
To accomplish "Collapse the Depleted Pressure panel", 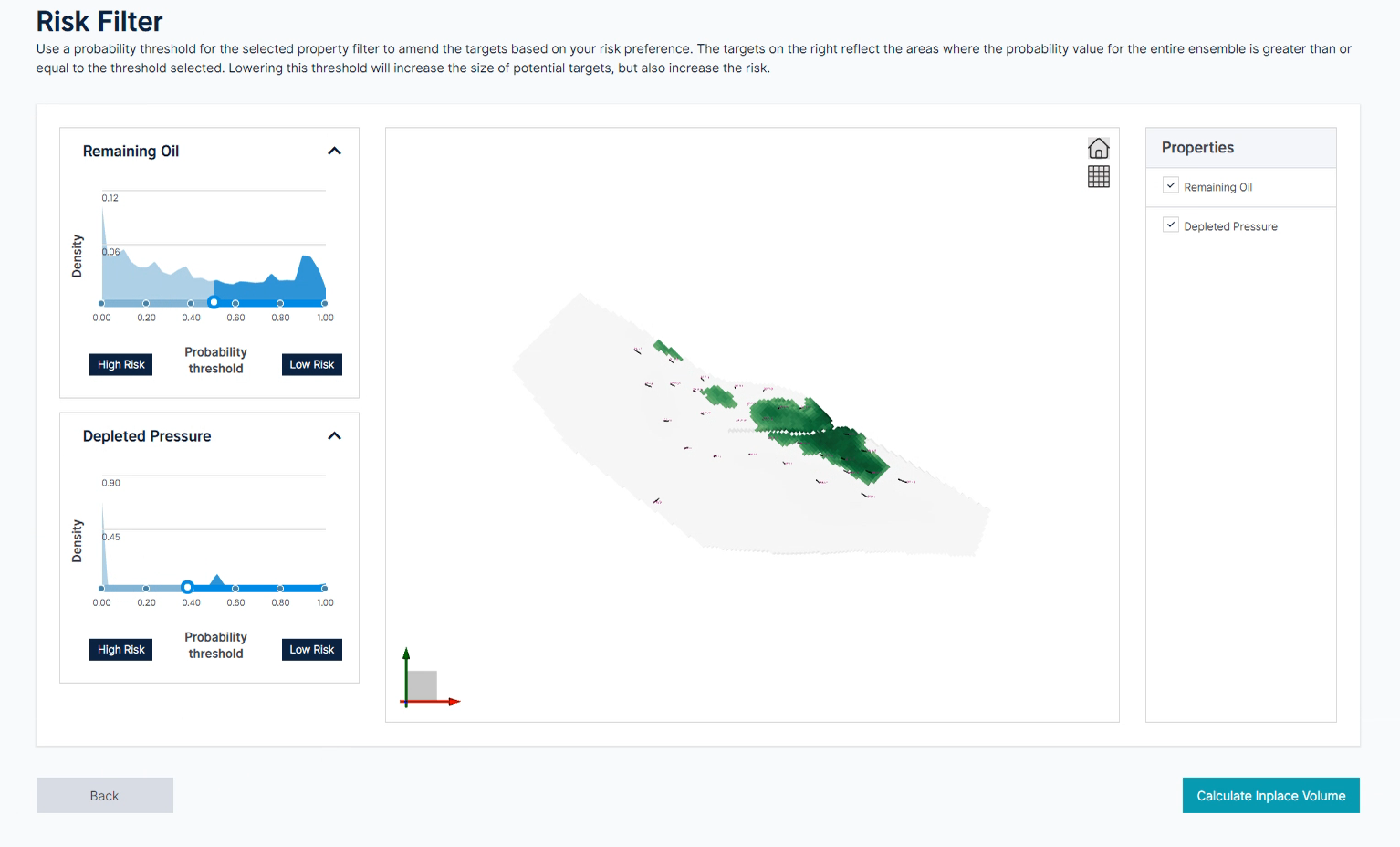I will tap(334, 436).
